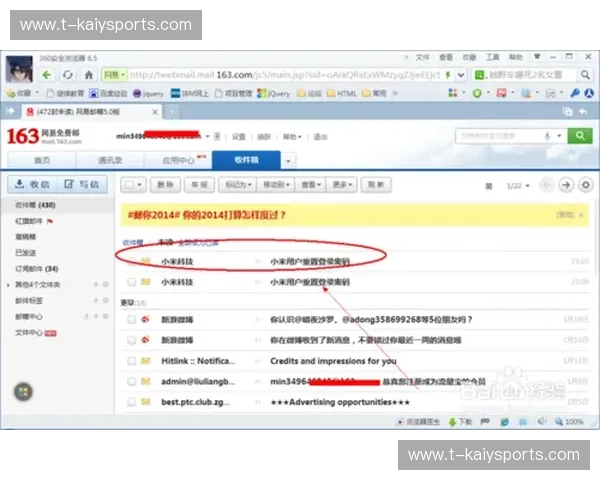
Task: Check the second 小米科技 mail checkbox
Action: (132, 282)
